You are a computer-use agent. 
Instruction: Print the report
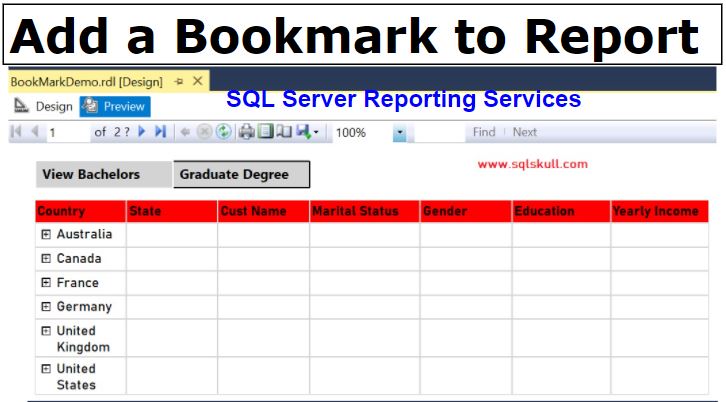[x=246, y=132]
